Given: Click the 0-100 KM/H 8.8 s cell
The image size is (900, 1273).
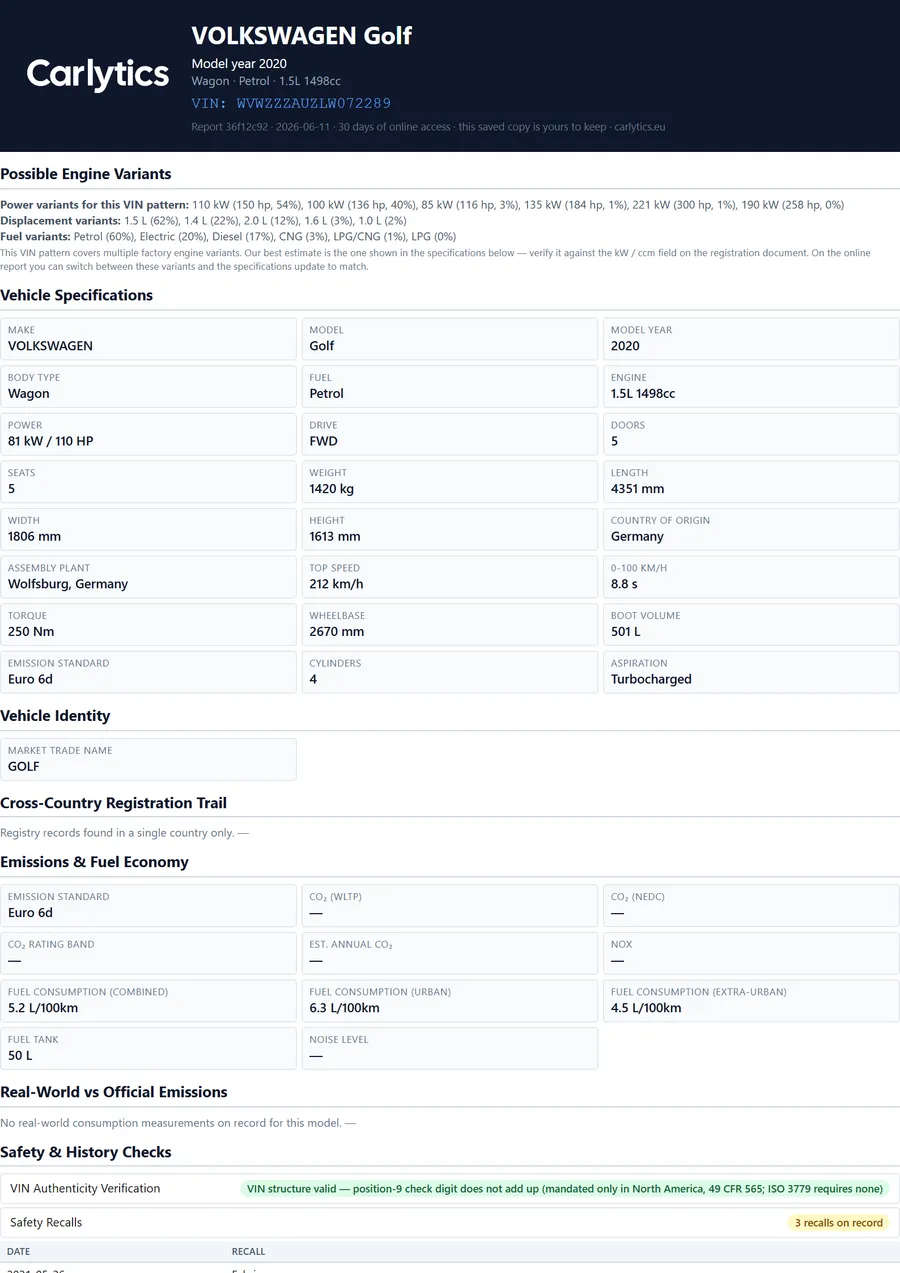Looking at the screenshot, I should pos(751,577).
